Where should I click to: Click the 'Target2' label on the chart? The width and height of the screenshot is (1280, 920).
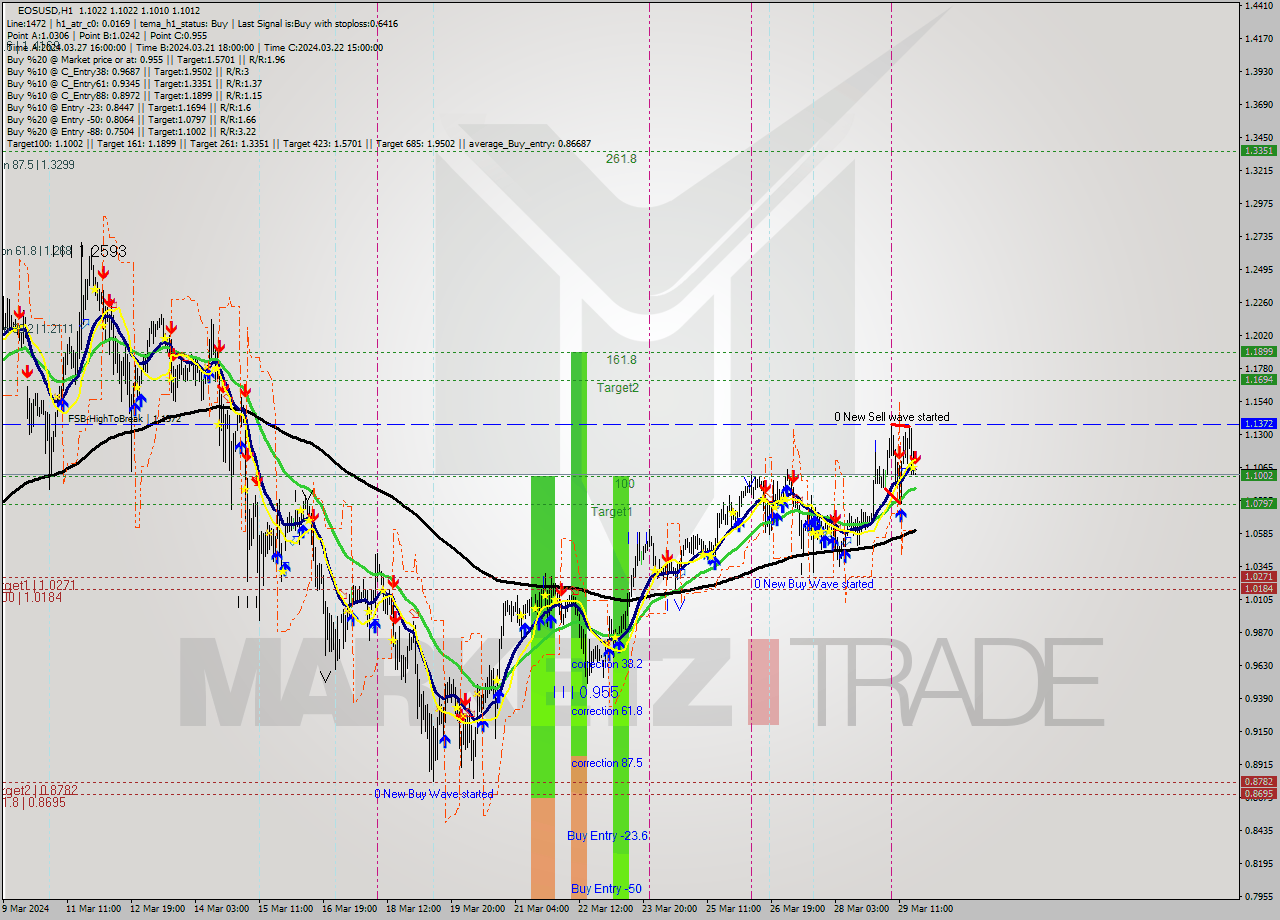618,387
